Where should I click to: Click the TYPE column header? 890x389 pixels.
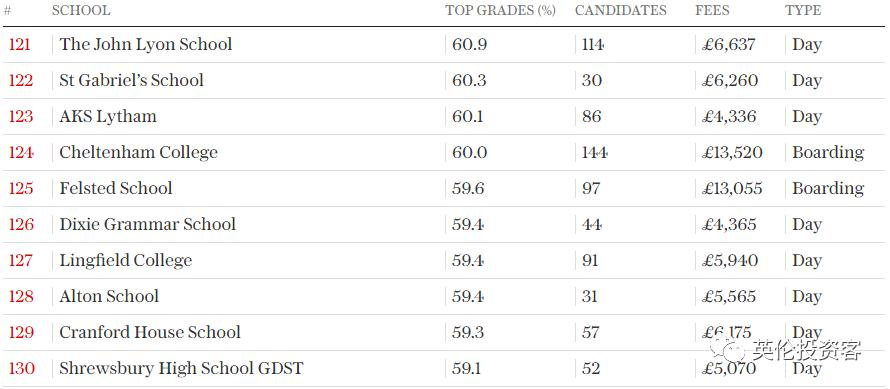[x=803, y=10]
